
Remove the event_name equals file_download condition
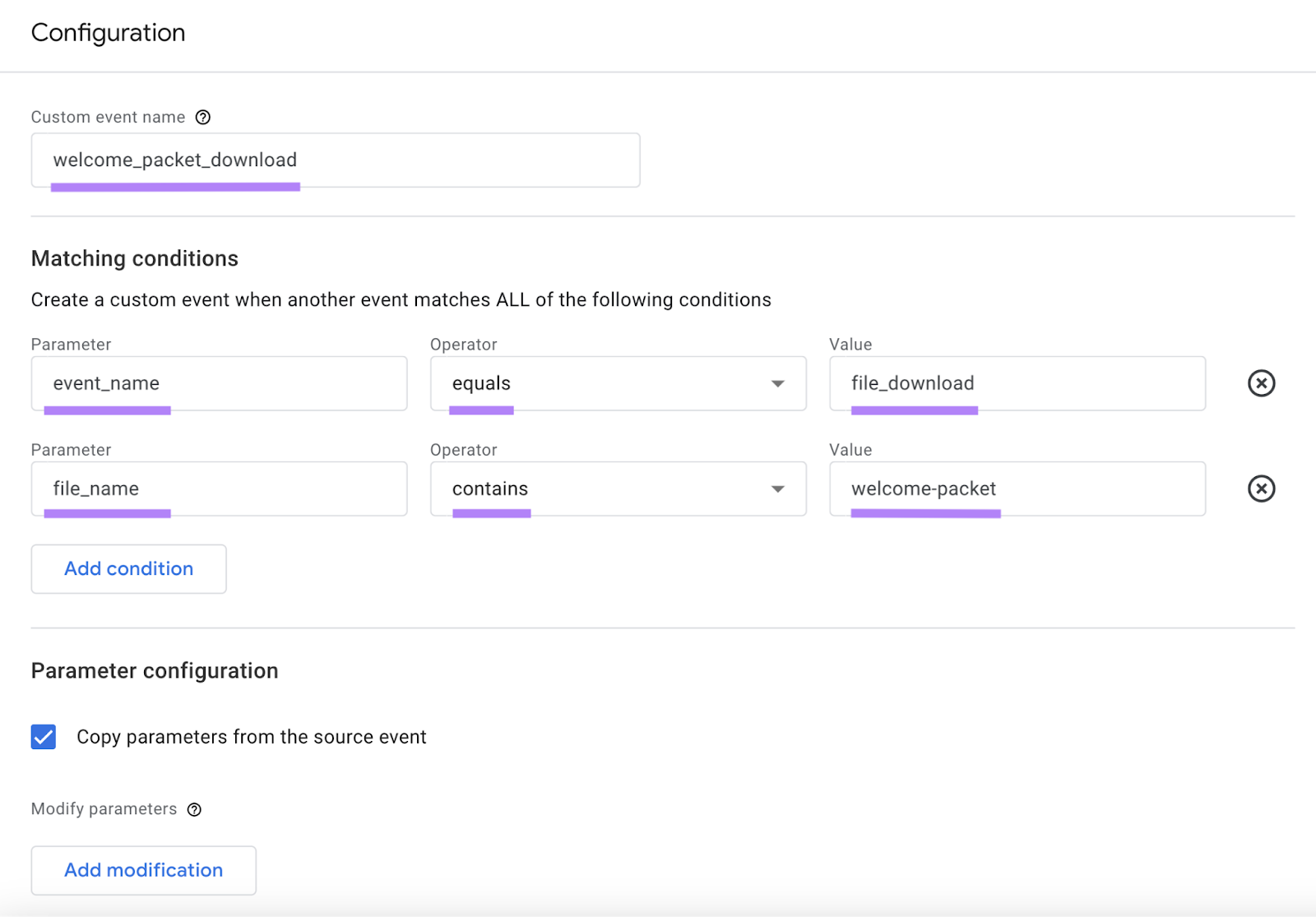1261,383
